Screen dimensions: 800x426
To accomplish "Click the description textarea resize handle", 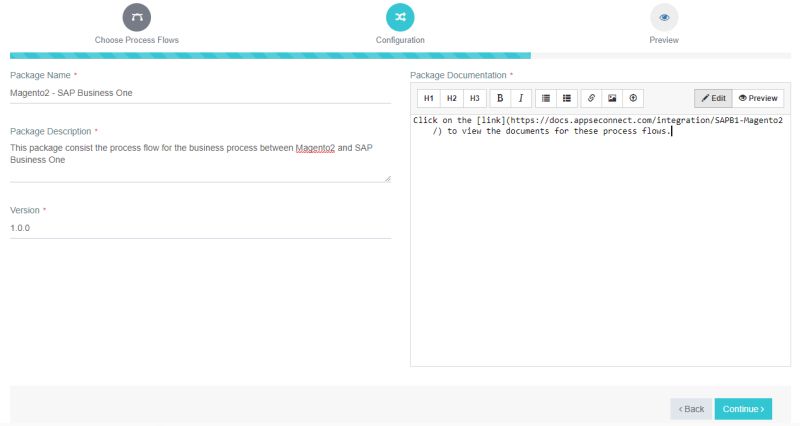I will click(388, 179).
